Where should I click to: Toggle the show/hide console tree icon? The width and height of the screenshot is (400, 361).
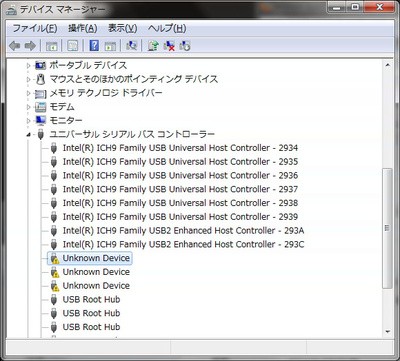point(52,46)
